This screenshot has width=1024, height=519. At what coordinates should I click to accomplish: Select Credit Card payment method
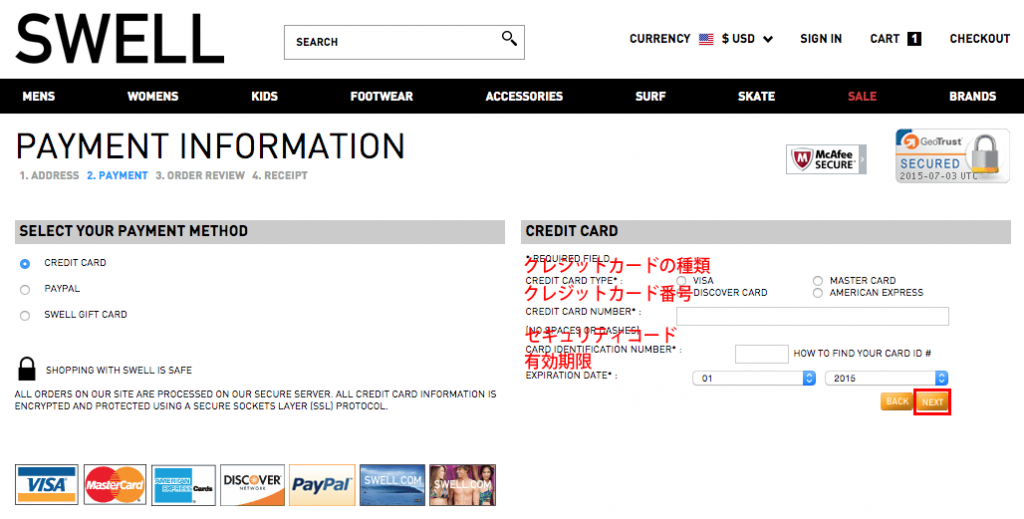coord(25,264)
